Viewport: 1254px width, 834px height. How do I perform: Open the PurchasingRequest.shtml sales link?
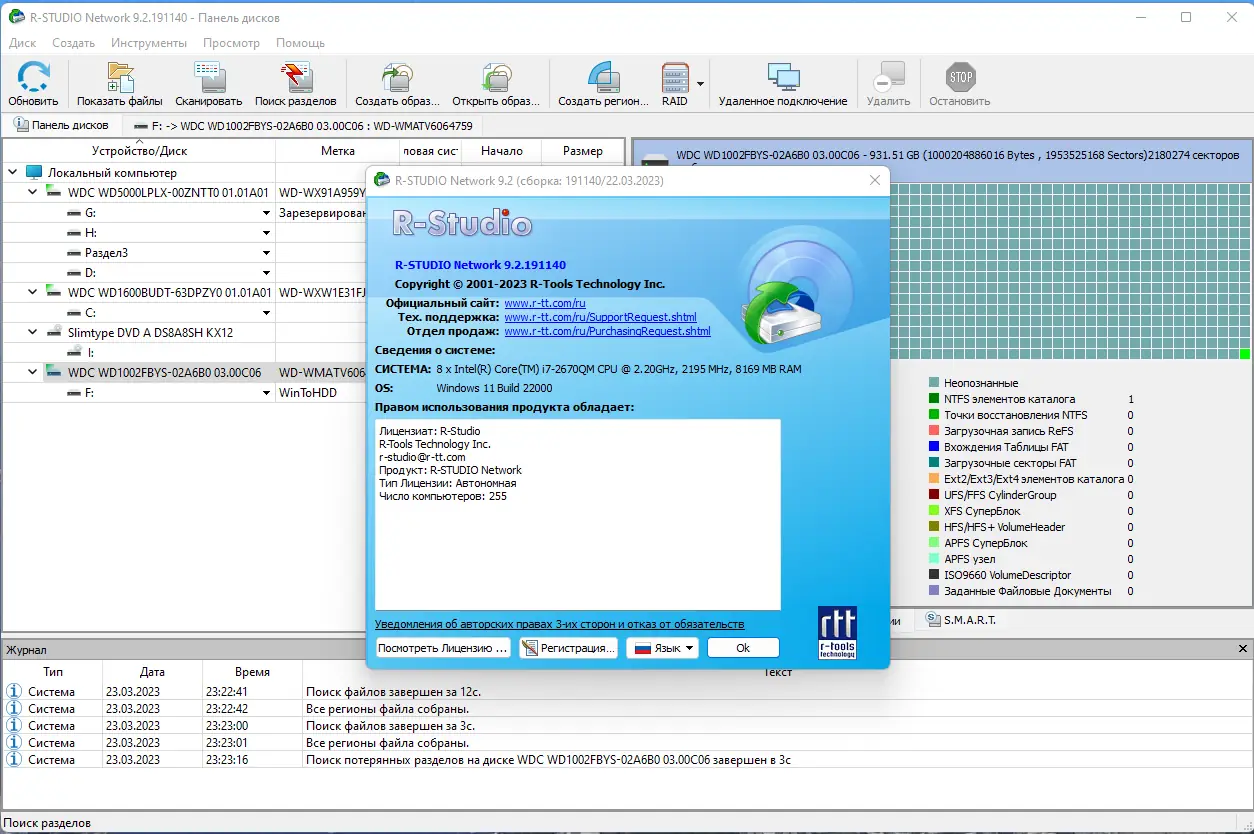[x=607, y=331]
